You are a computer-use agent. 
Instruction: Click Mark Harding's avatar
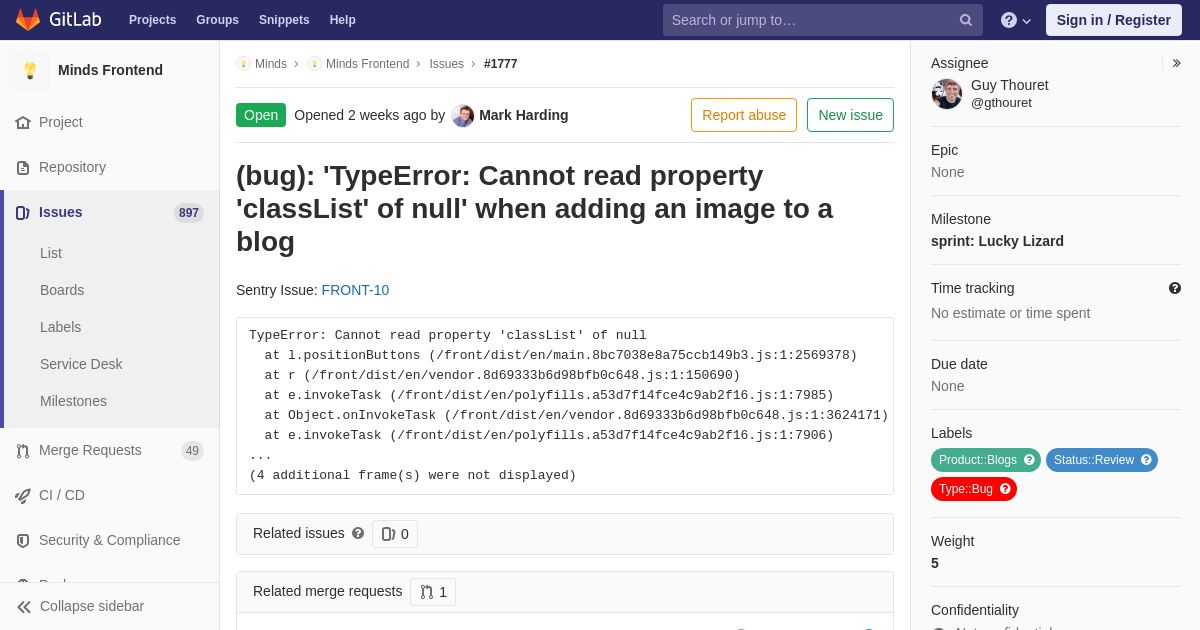tap(463, 115)
